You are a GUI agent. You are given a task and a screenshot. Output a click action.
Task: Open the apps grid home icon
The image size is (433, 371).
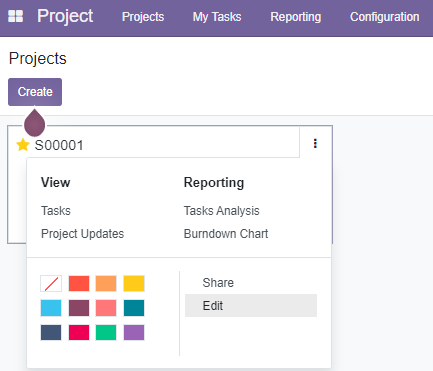tap(15, 16)
